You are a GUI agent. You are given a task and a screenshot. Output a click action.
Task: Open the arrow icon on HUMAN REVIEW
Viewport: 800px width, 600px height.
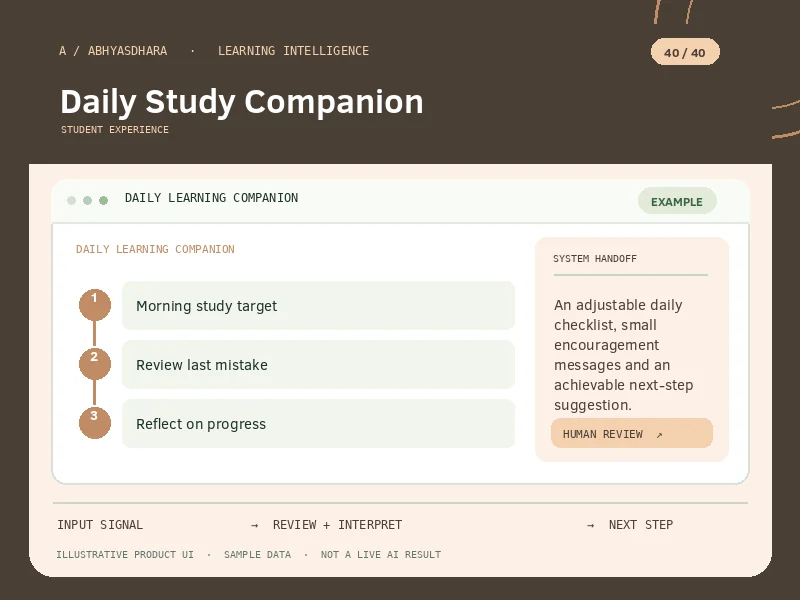click(659, 435)
